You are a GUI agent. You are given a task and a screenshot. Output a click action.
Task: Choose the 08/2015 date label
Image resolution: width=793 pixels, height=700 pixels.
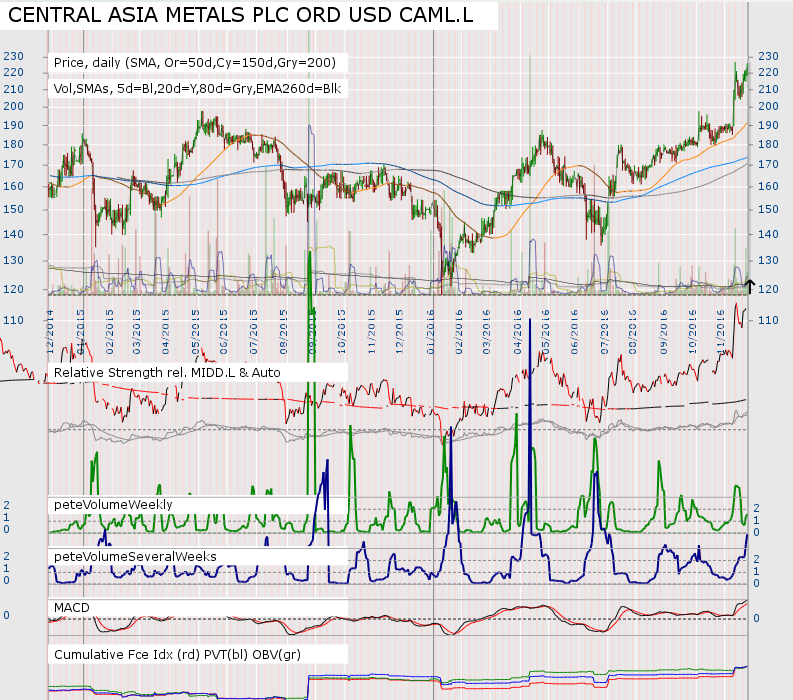click(283, 332)
